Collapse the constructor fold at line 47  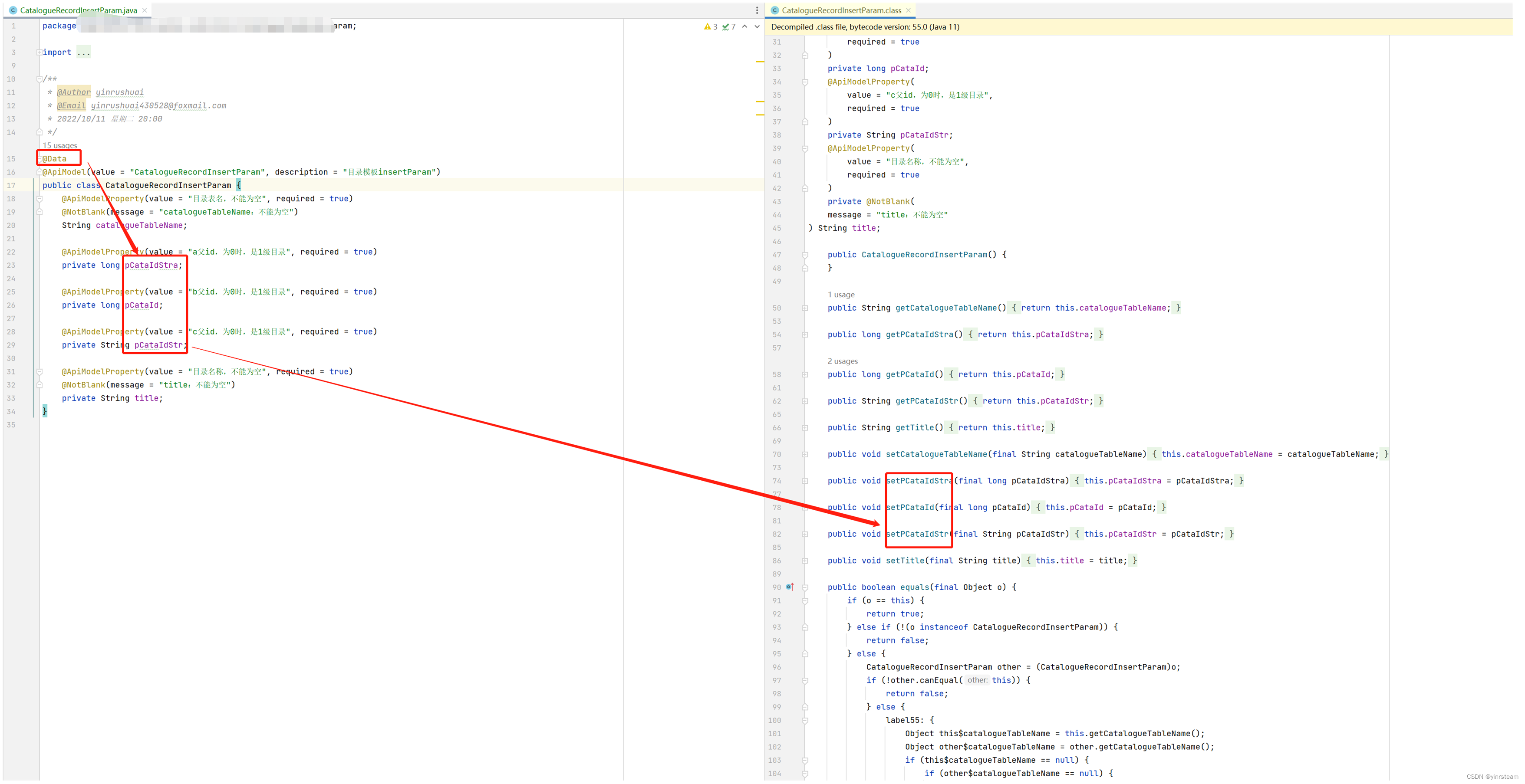pos(804,254)
